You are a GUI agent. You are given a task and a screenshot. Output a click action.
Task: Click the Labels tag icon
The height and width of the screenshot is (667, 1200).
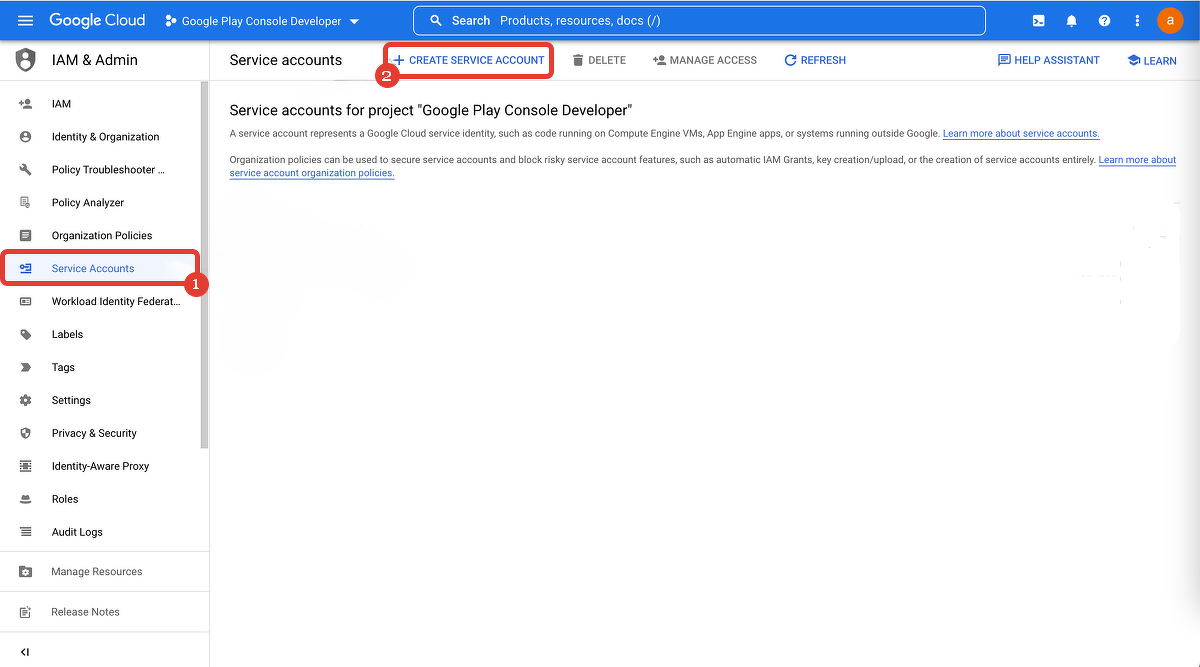click(26, 335)
